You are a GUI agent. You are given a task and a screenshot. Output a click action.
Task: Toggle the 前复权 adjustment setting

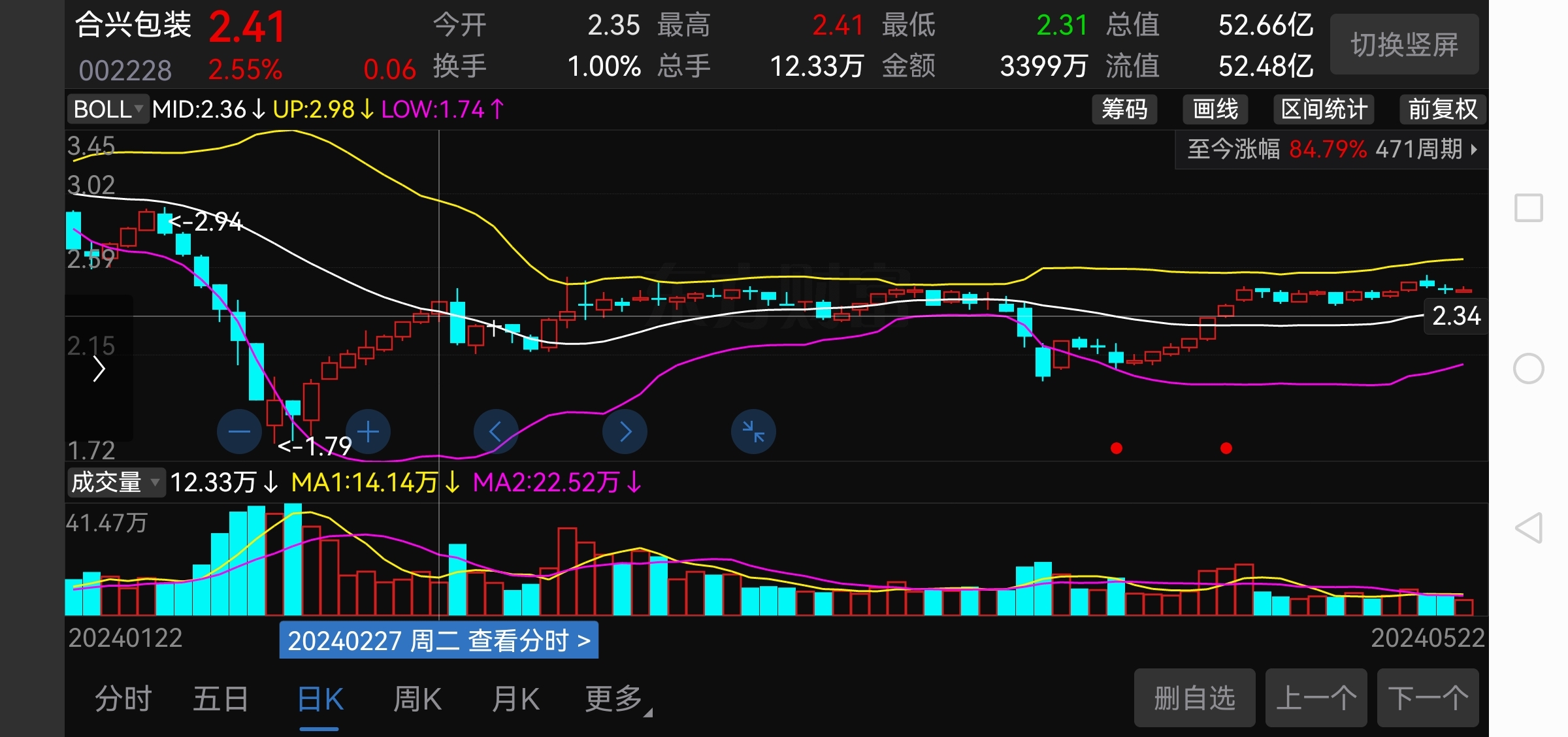[1442, 109]
